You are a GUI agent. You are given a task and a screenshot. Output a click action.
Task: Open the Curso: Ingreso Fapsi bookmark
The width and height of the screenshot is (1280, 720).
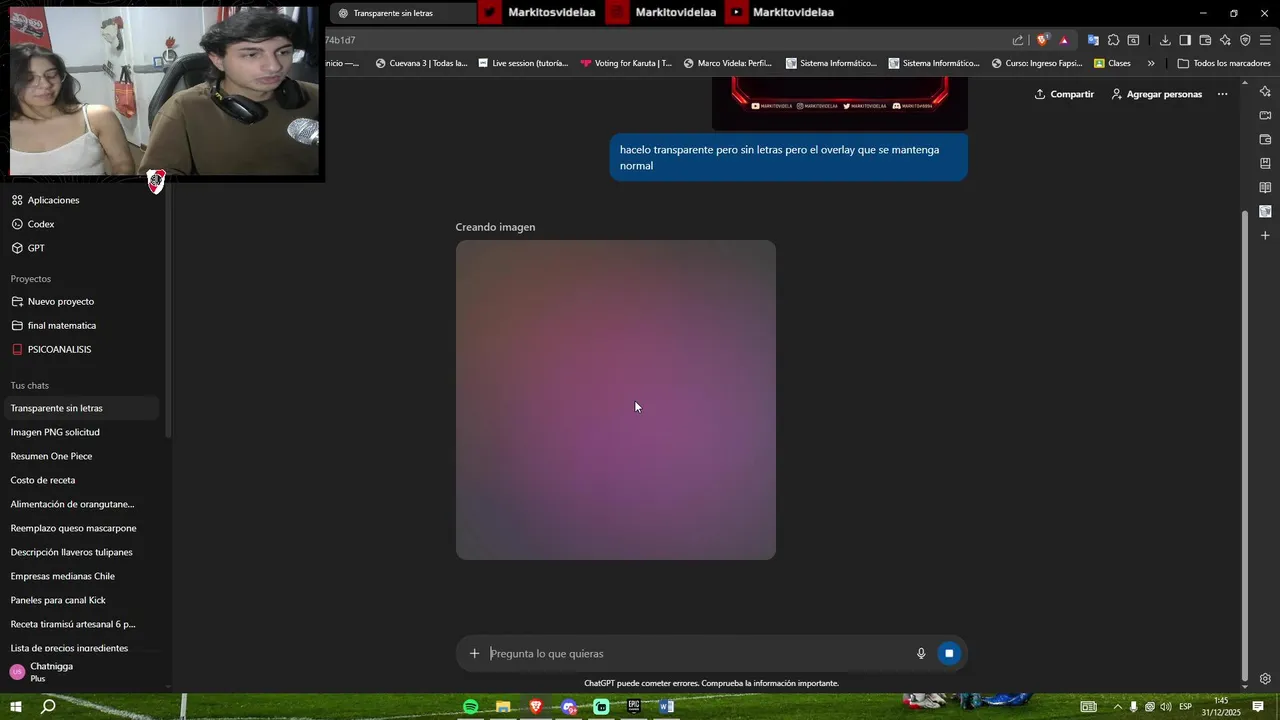click(x=1036, y=63)
